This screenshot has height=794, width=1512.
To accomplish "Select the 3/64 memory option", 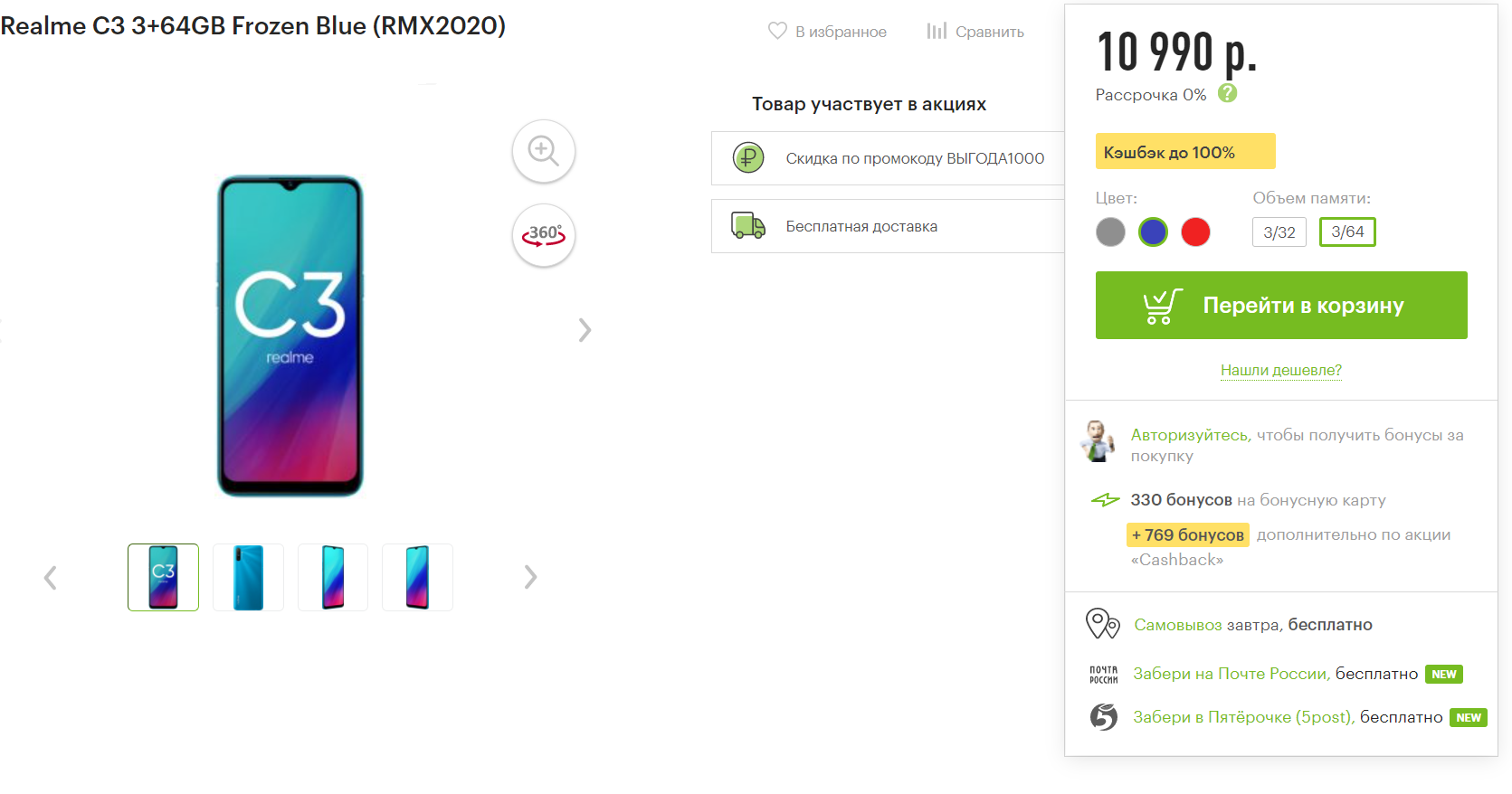I will 1347,232.
